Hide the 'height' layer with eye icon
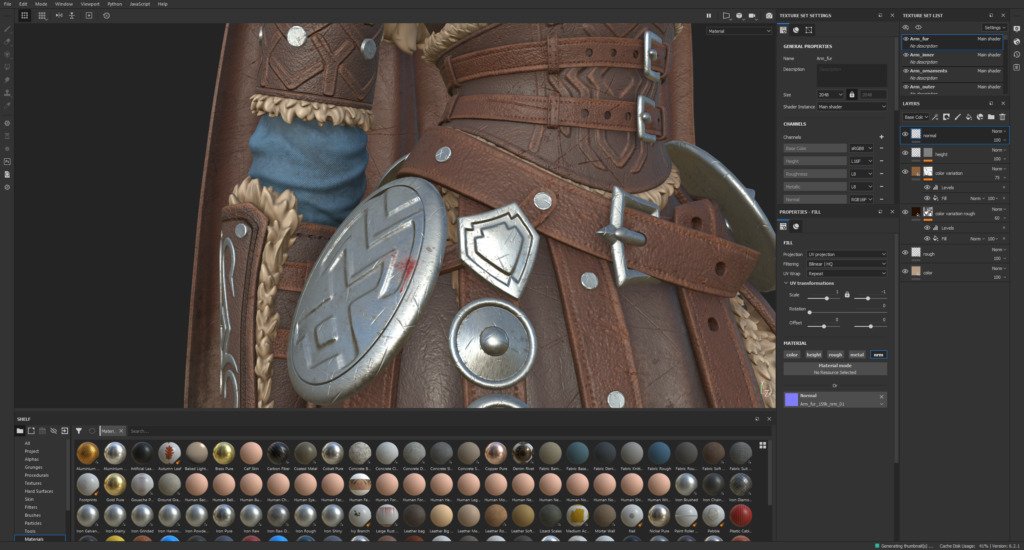The width and height of the screenshot is (1024, 550). 906,153
